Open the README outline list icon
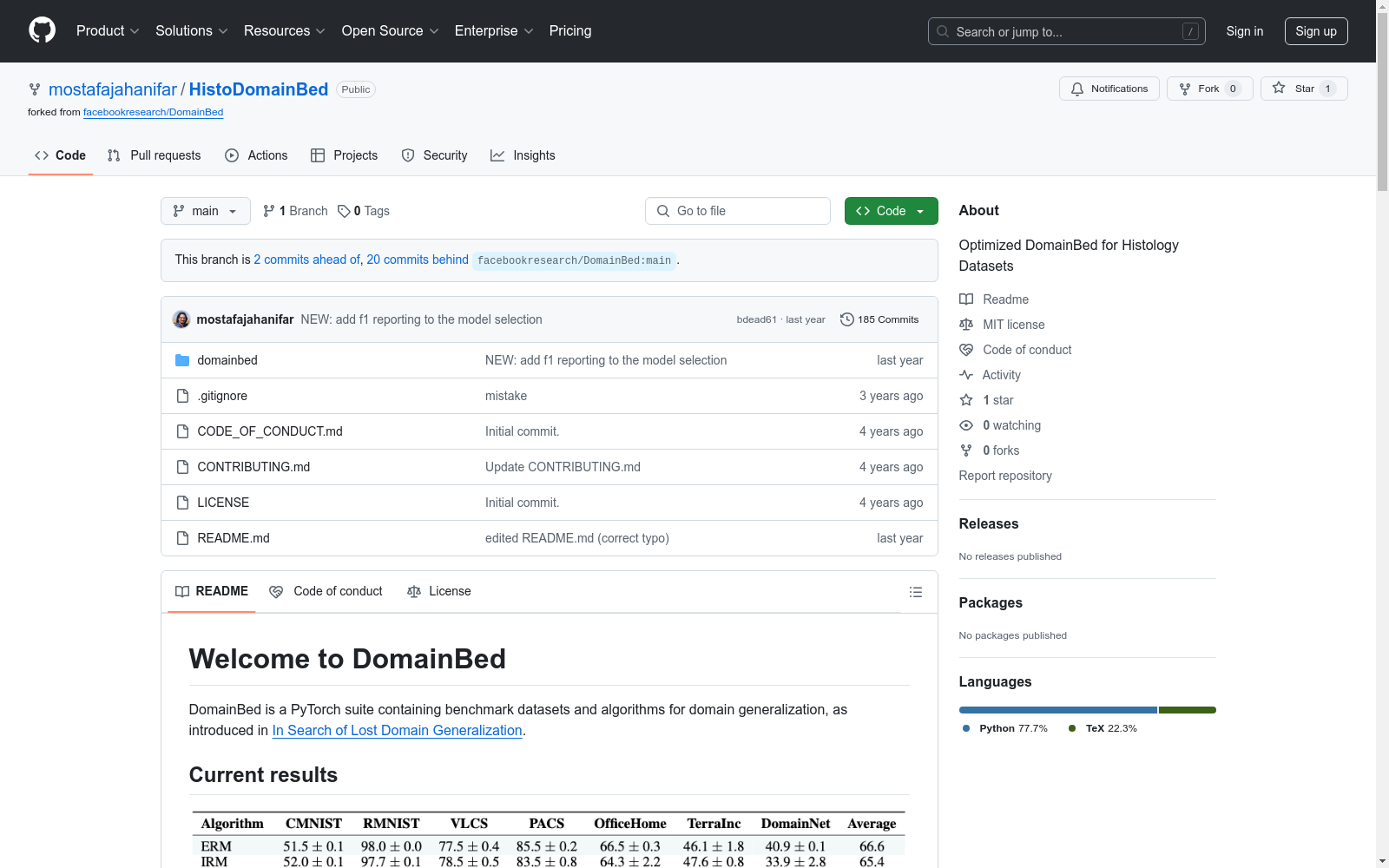Image resolution: width=1389 pixels, height=868 pixels. [x=916, y=592]
